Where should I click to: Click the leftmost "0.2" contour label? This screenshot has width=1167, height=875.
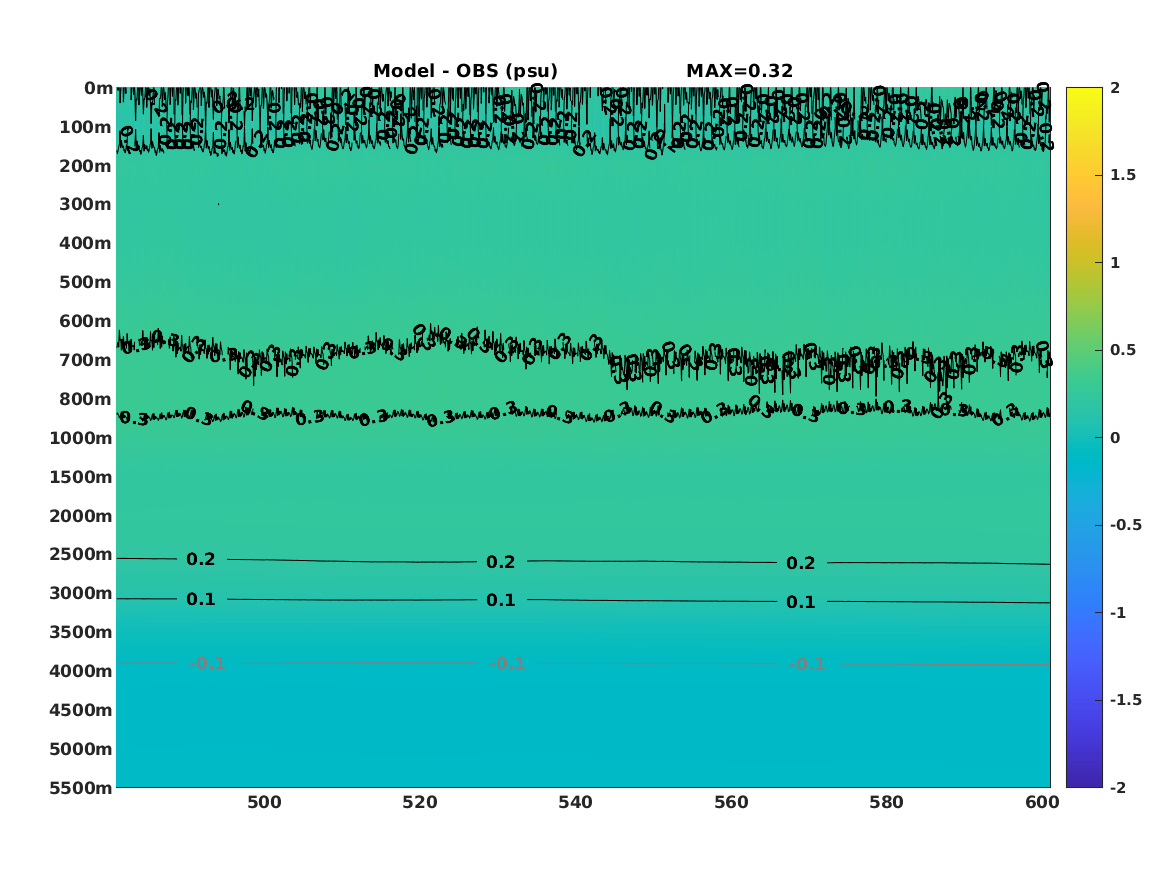pyautogui.click(x=201, y=560)
